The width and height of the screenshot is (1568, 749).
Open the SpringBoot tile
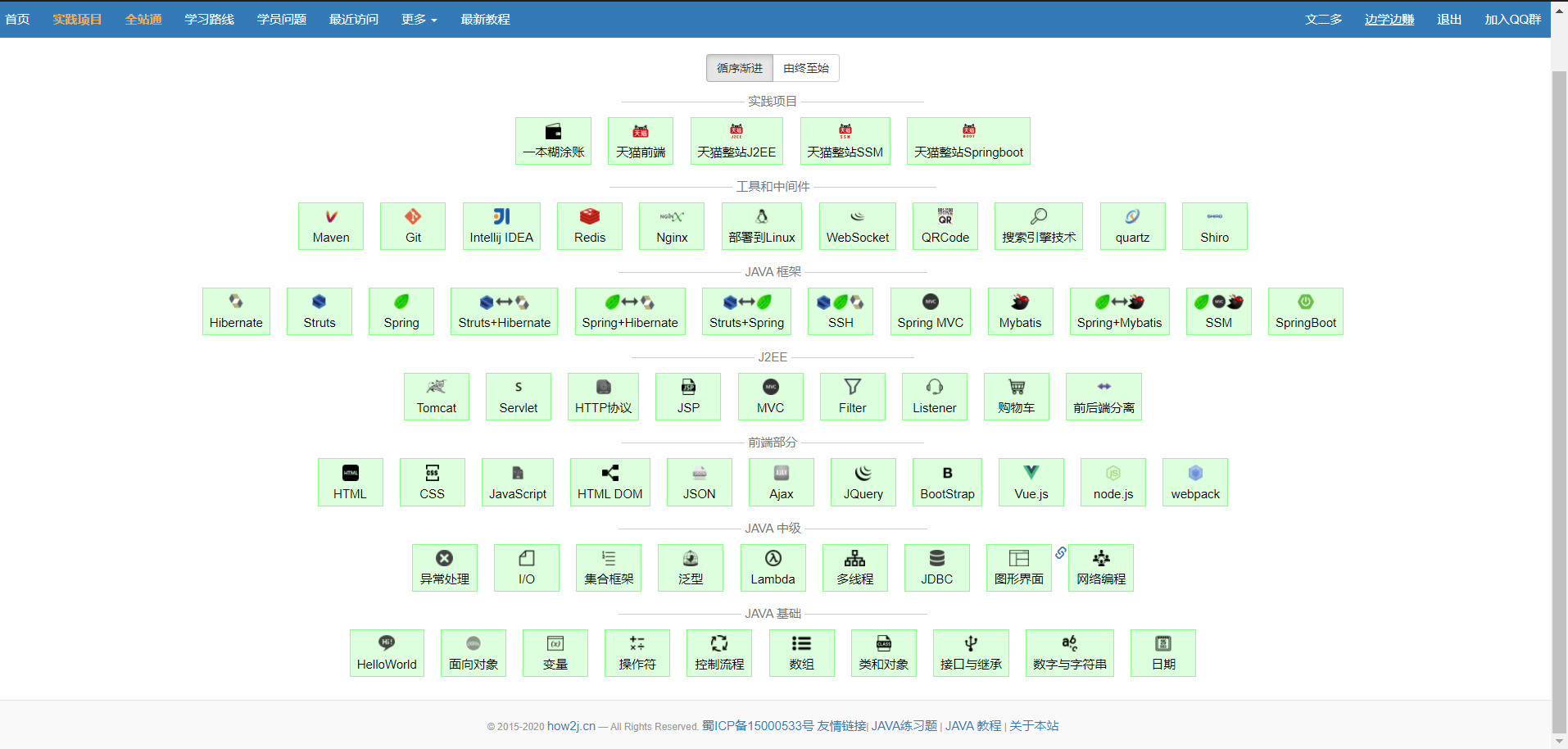click(1306, 311)
